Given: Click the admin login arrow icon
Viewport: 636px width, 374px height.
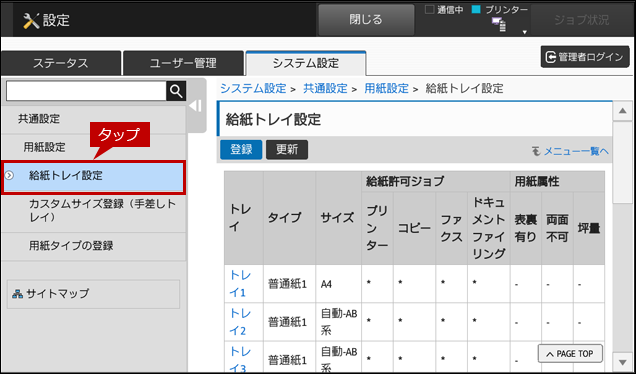Looking at the screenshot, I should point(550,57).
